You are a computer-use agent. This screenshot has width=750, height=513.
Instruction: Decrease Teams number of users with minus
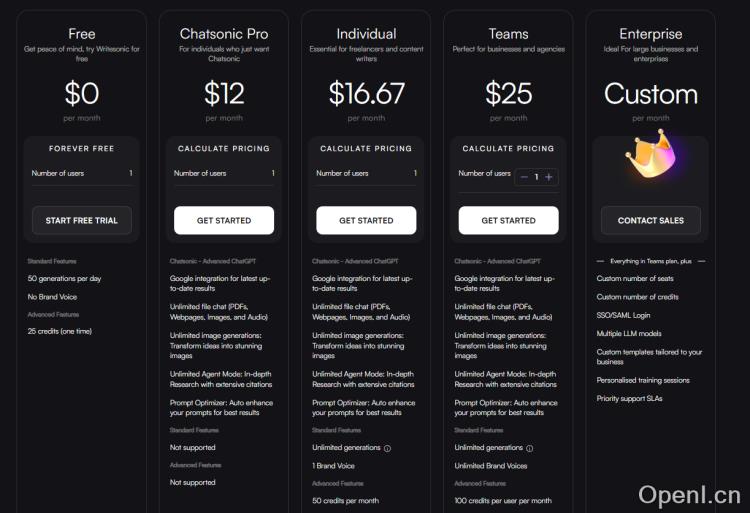tap(524, 177)
